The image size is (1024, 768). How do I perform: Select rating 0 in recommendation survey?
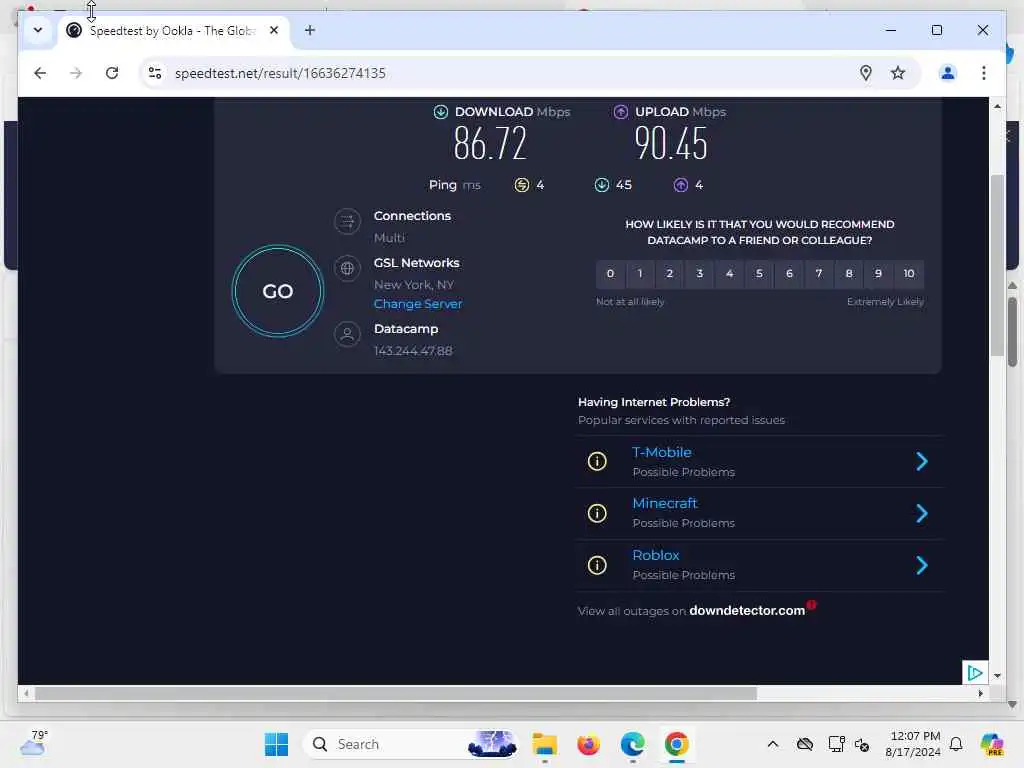[610, 274]
